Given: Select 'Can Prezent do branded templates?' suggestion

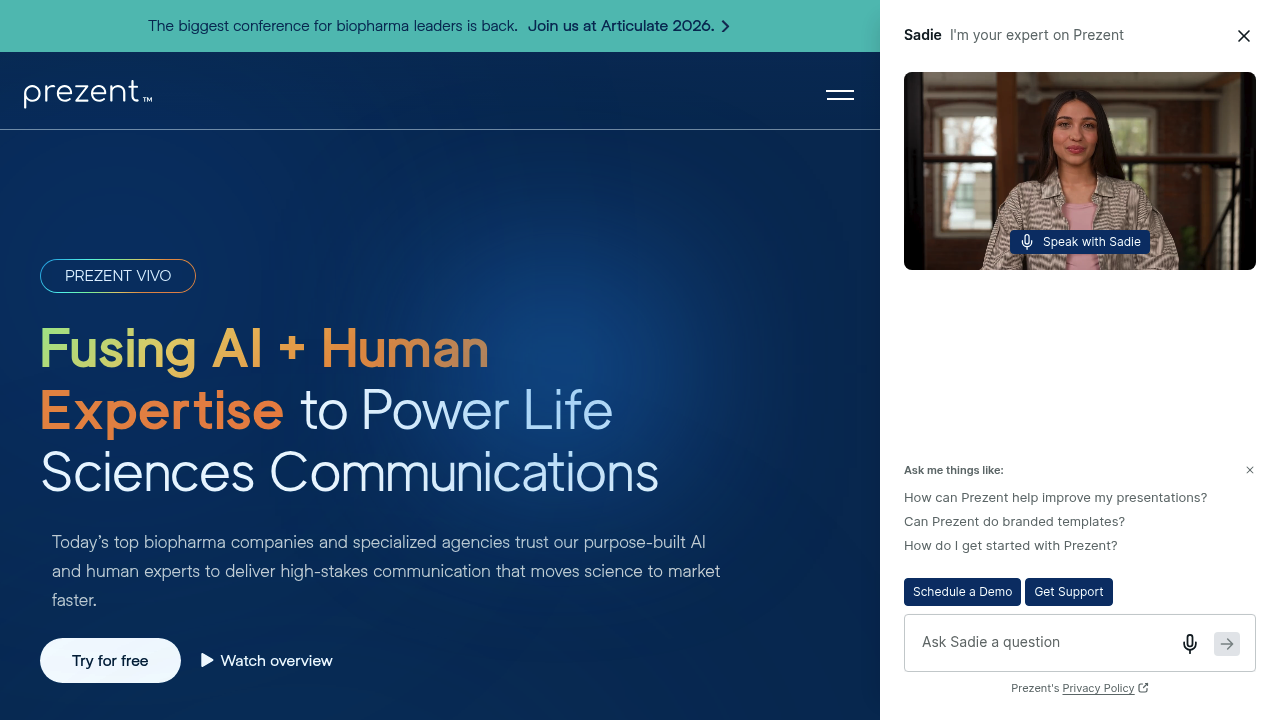Looking at the screenshot, I should point(1014,522).
